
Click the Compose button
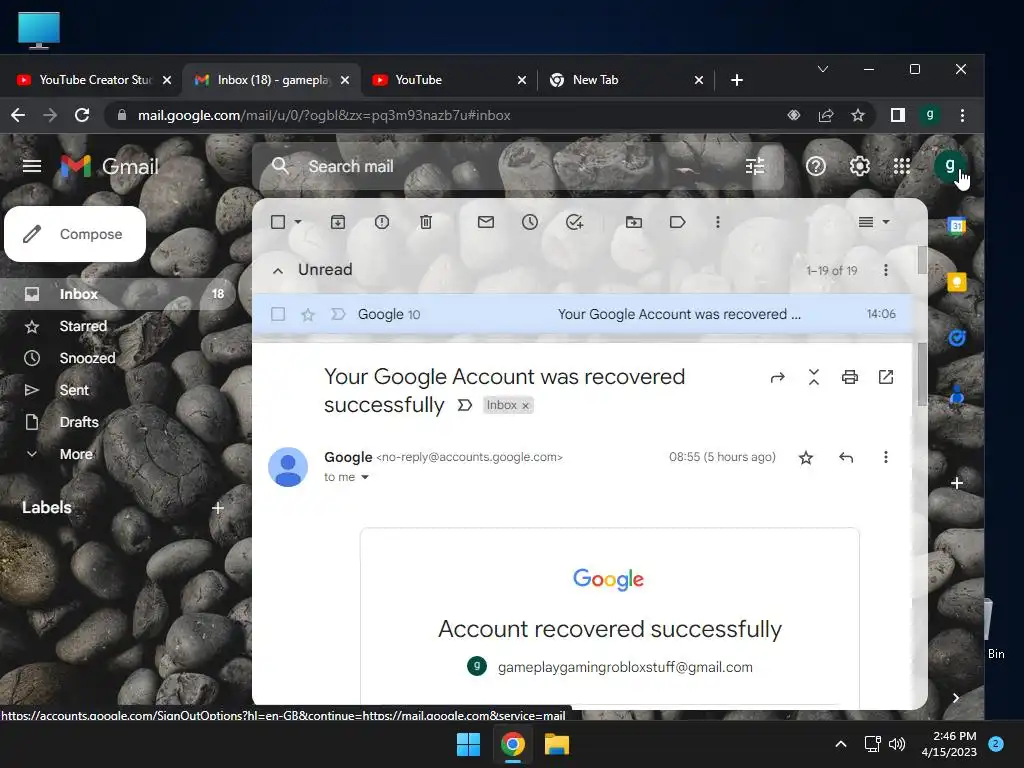[75, 234]
